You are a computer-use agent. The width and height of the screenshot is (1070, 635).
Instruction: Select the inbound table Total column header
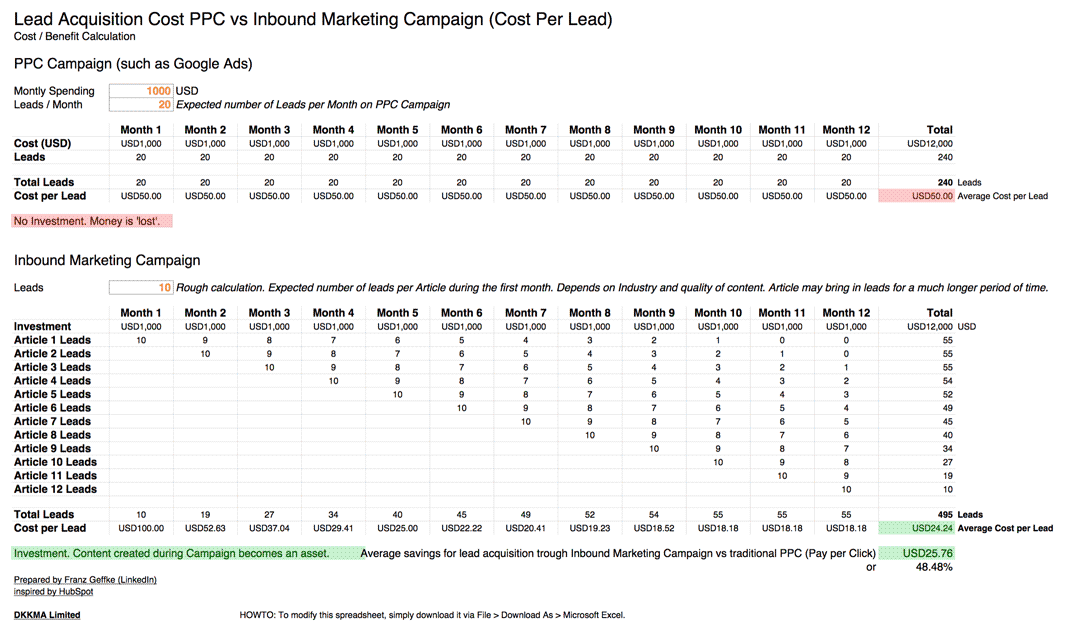tap(940, 313)
